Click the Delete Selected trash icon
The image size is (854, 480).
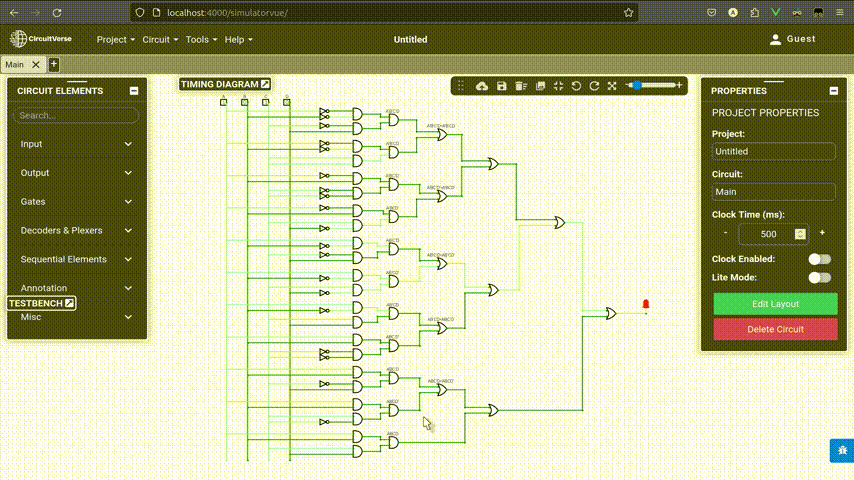coord(521,86)
